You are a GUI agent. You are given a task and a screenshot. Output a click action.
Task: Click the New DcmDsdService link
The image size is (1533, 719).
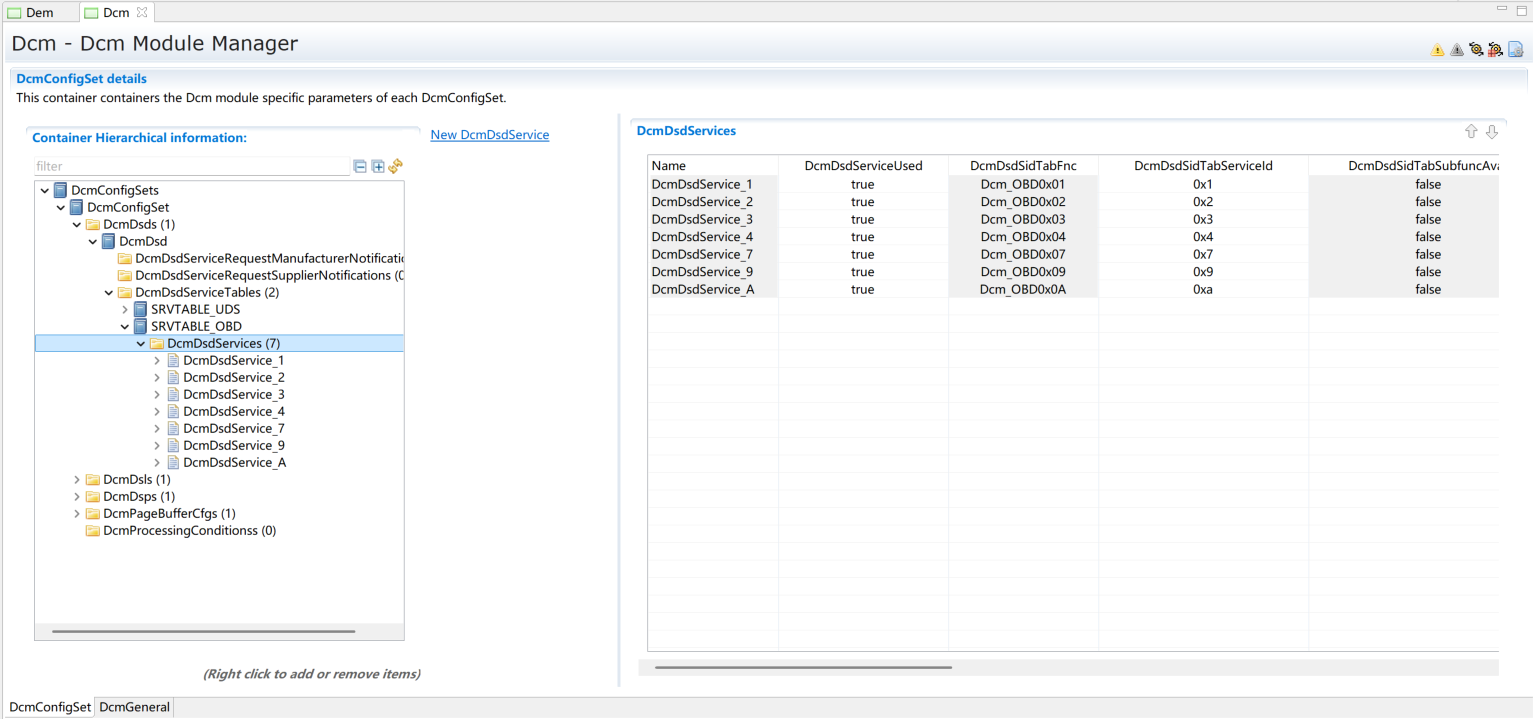click(489, 135)
